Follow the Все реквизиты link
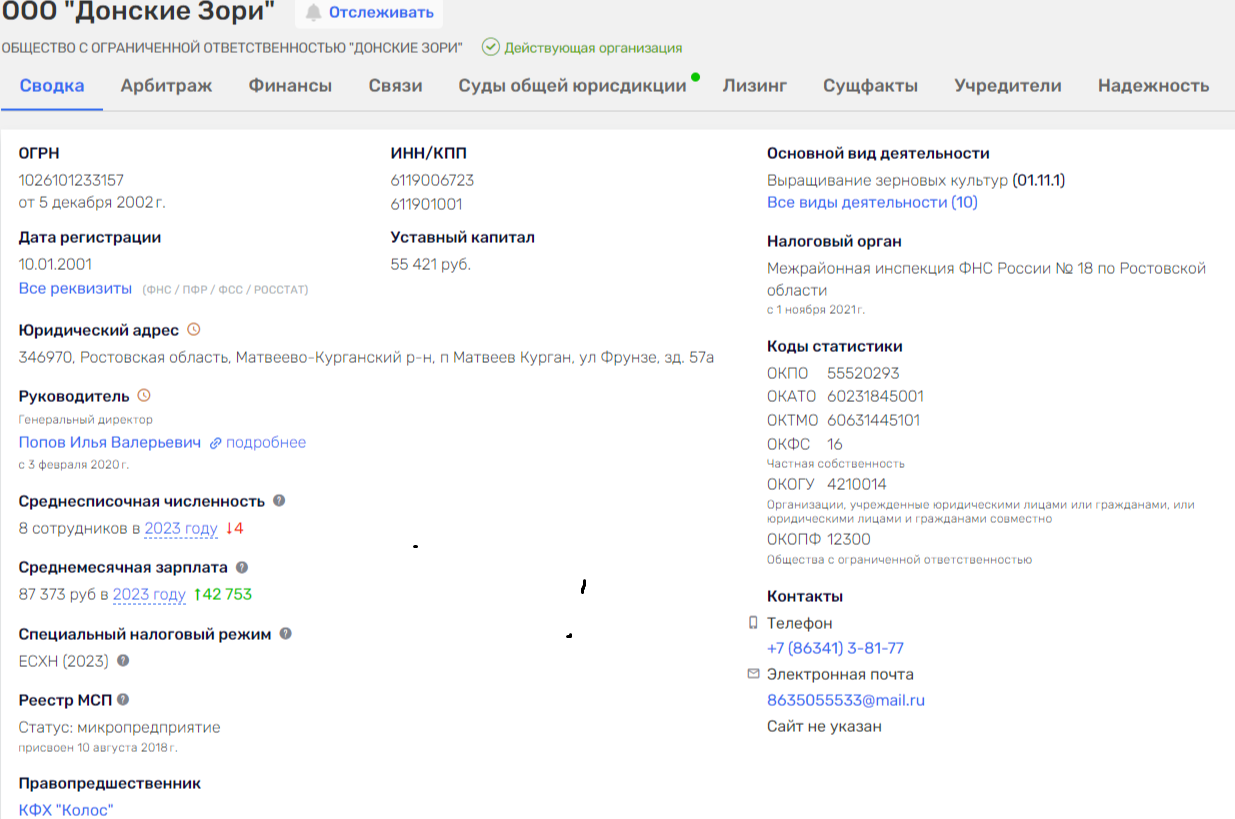Viewport: 1235px width, 819px height. tap(75, 288)
